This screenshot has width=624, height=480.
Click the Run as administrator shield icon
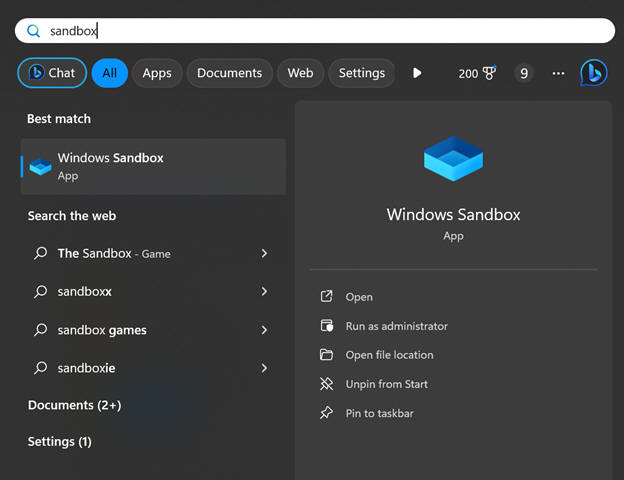tap(327, 326)
